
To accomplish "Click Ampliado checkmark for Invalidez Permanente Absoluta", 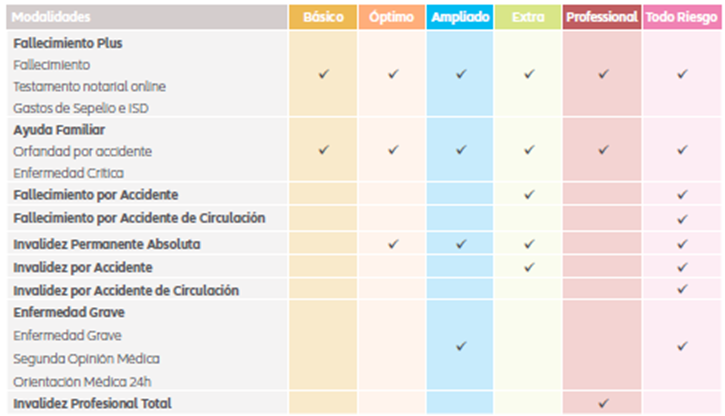I will (460, 244).
